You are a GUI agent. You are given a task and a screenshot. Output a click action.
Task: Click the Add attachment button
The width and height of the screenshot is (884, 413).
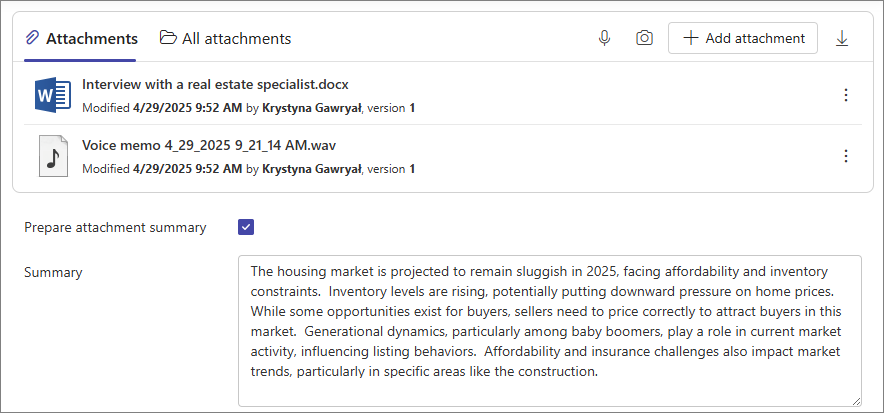(743, 38)
